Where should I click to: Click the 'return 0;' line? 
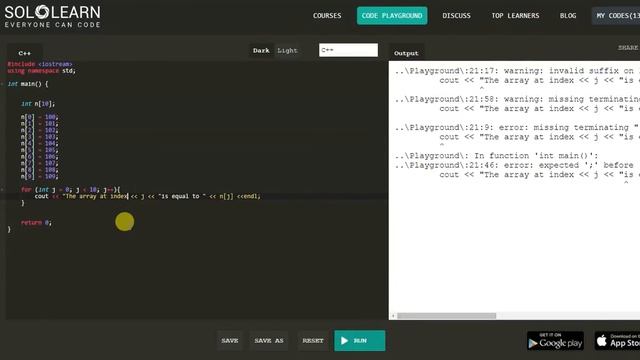[x=36, y=222]
